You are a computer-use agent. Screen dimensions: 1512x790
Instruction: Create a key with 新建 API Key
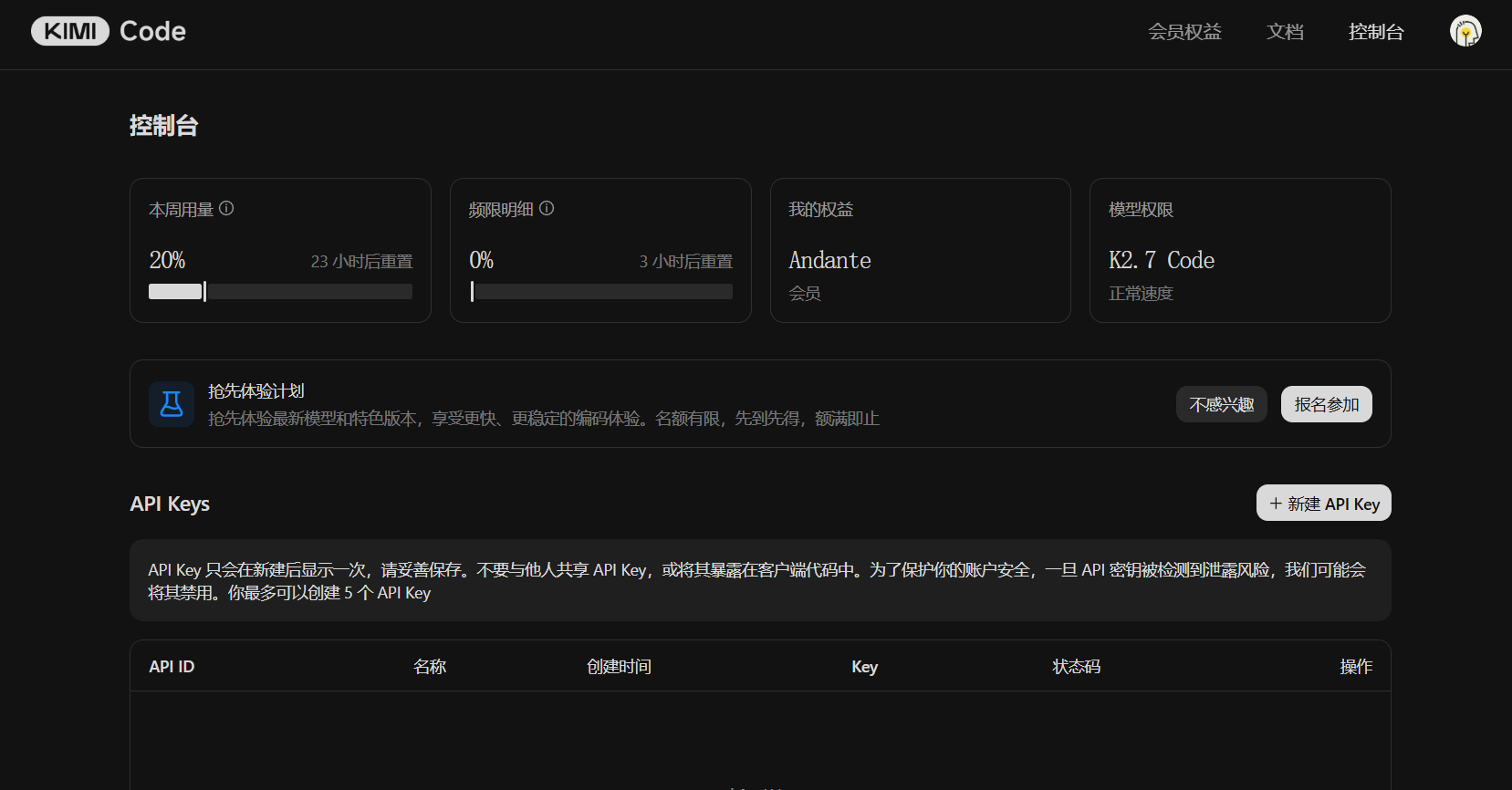pyautogui.click(x=1324, y=504)
